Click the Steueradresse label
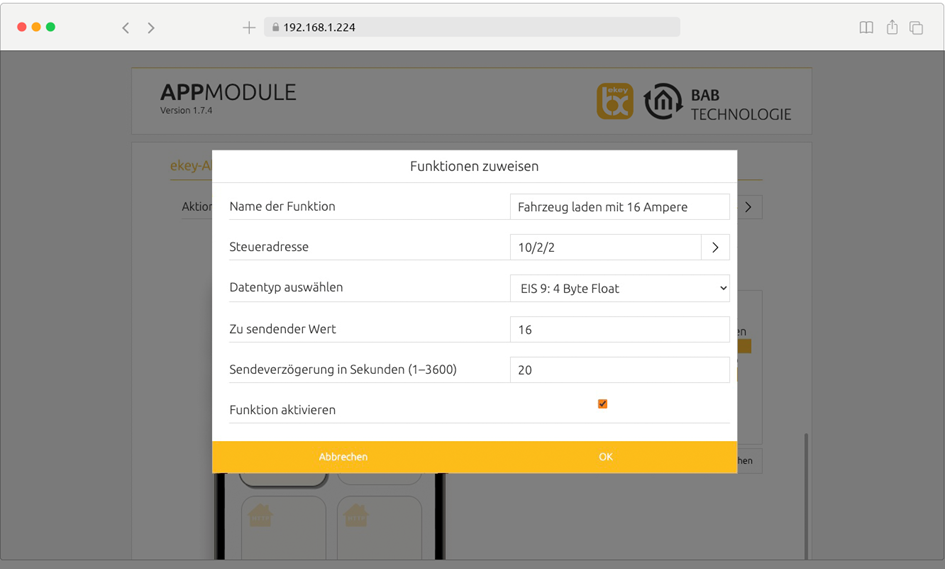The image size is (945, 569). [269, 247]
